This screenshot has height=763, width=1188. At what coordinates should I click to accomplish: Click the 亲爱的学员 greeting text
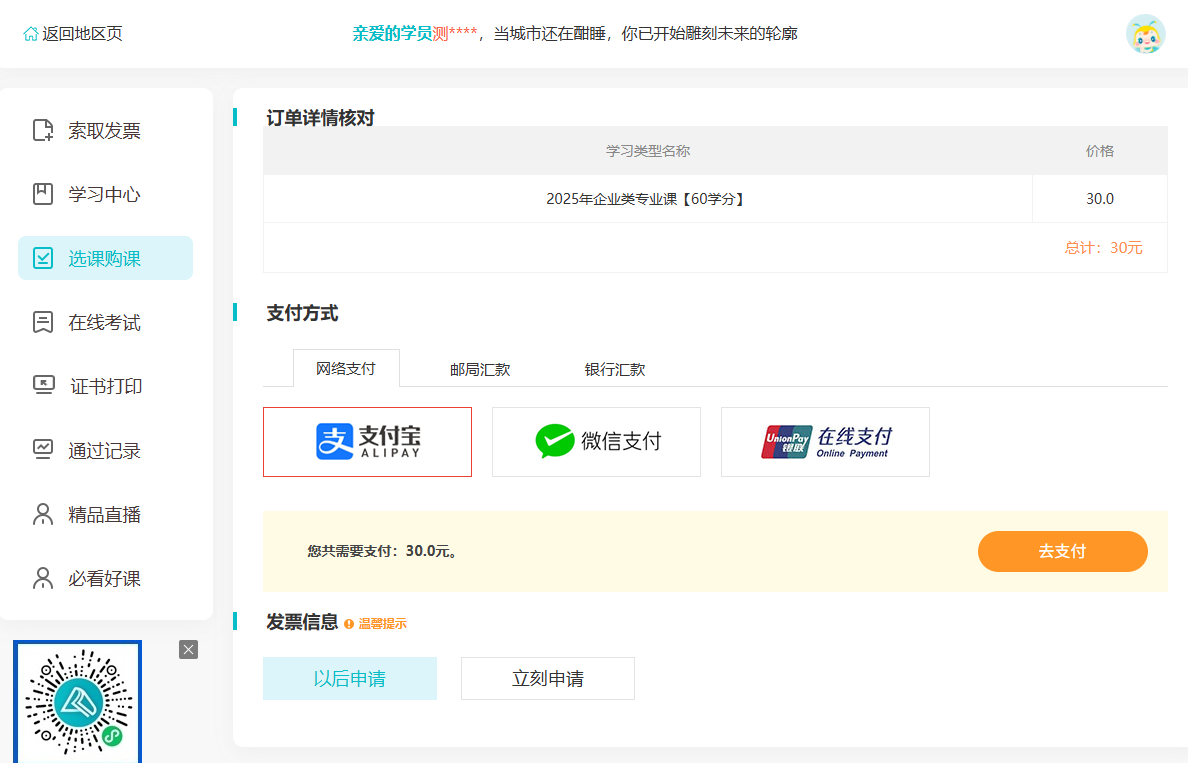tap(392, 34)
